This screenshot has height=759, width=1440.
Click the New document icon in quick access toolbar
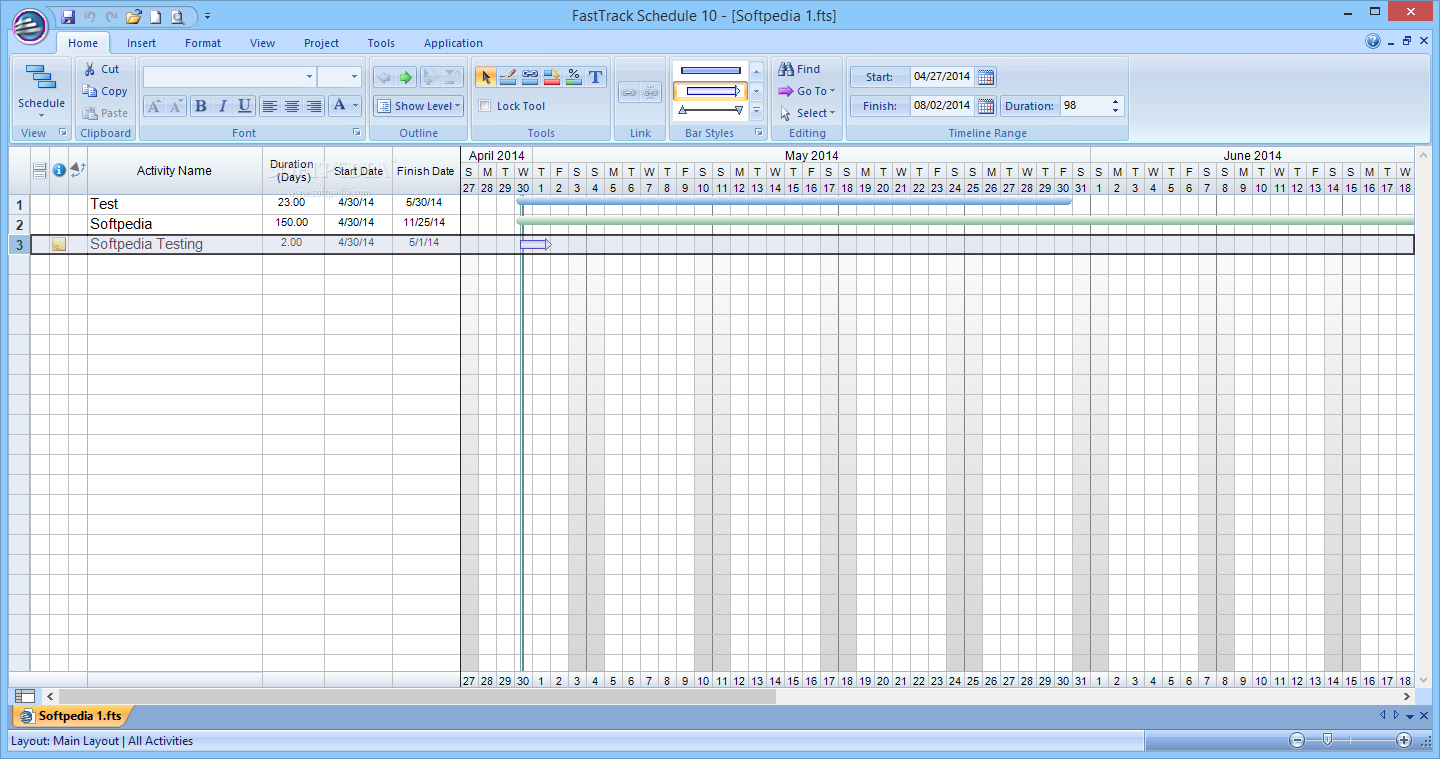(x=155, y=17)
